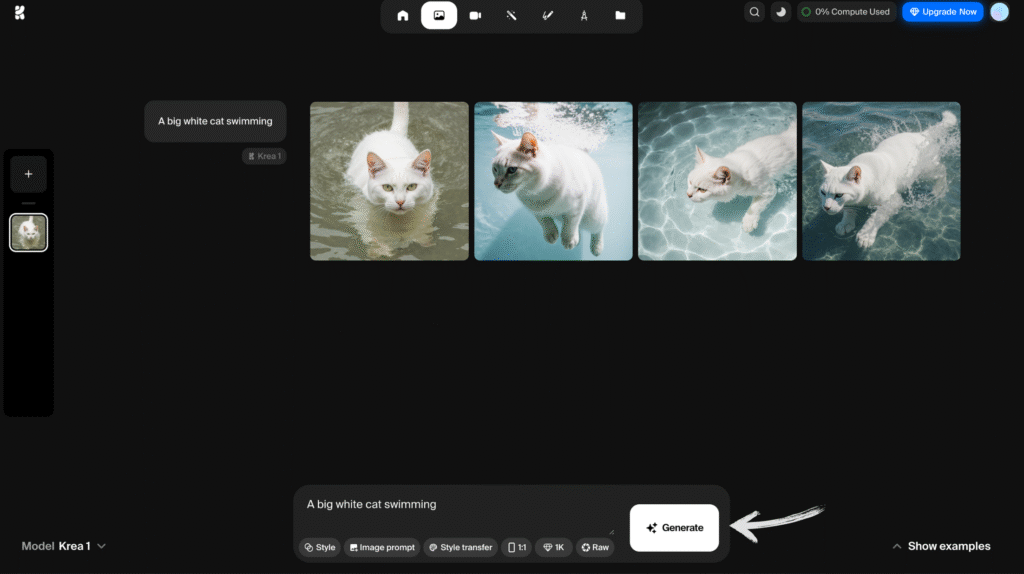
Task: Click the Krea 1 model tag under prompt
Action: pos(264,156)
